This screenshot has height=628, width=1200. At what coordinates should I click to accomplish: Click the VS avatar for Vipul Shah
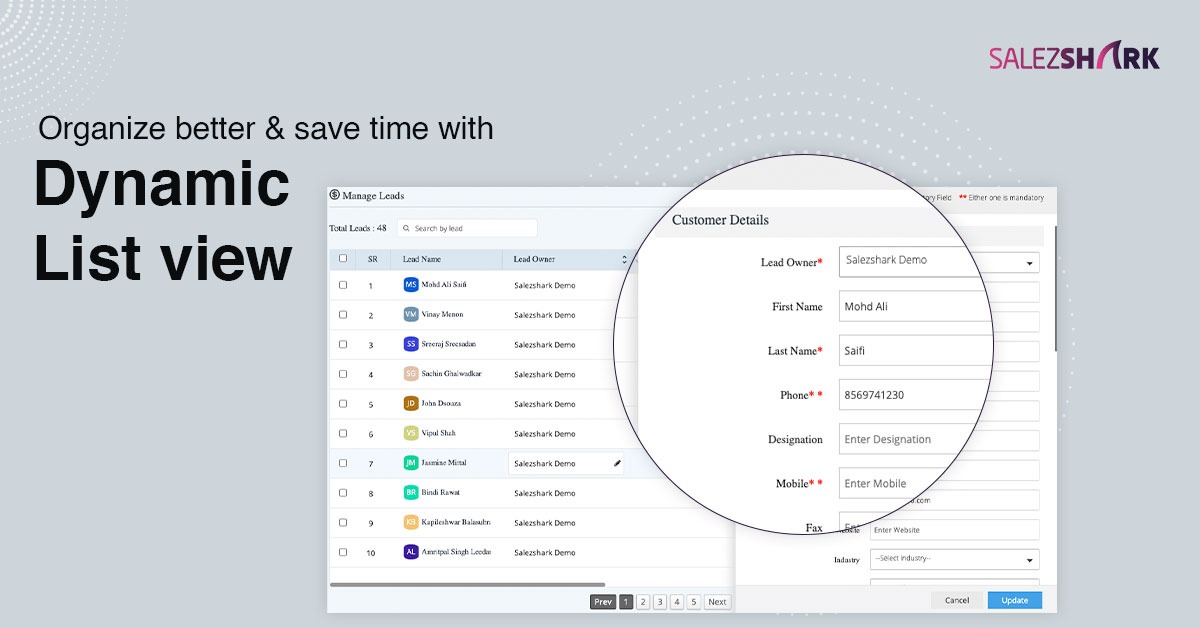(x=410, y=433)
